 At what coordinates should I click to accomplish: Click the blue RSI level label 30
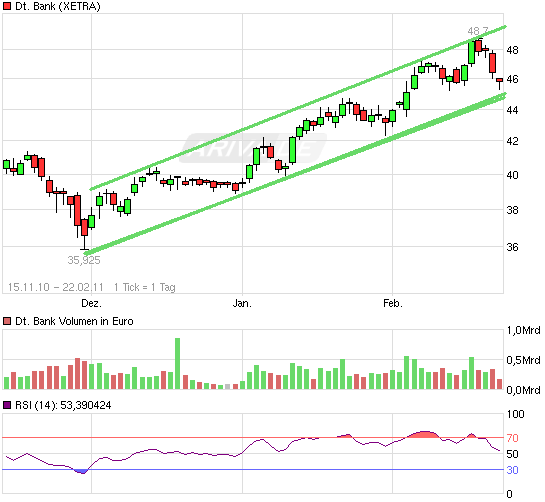point(512,470)
